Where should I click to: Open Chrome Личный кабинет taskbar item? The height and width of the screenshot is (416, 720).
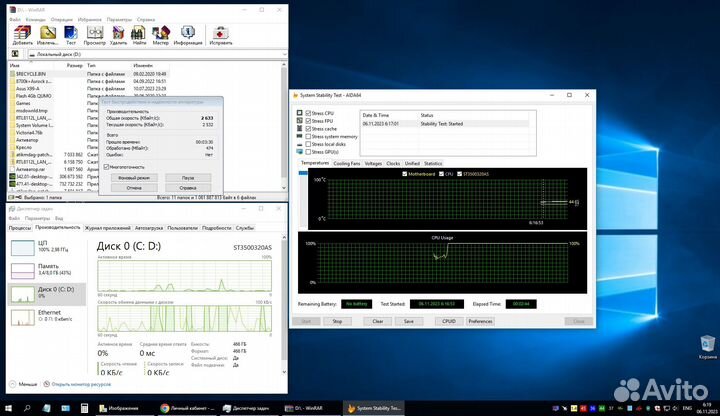click(x=187, y=408)
